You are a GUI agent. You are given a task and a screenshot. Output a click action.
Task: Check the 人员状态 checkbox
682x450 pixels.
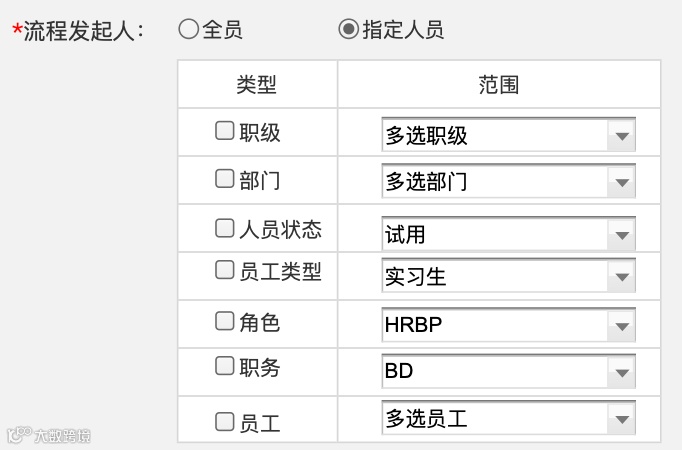[225, 229]
